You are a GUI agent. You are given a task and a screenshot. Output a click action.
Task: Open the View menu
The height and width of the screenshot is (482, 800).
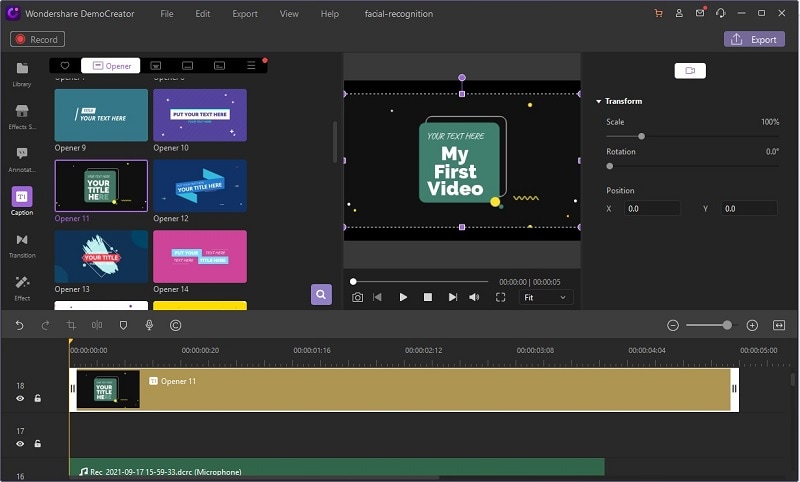pyautogui.click(x=289, y=14)
